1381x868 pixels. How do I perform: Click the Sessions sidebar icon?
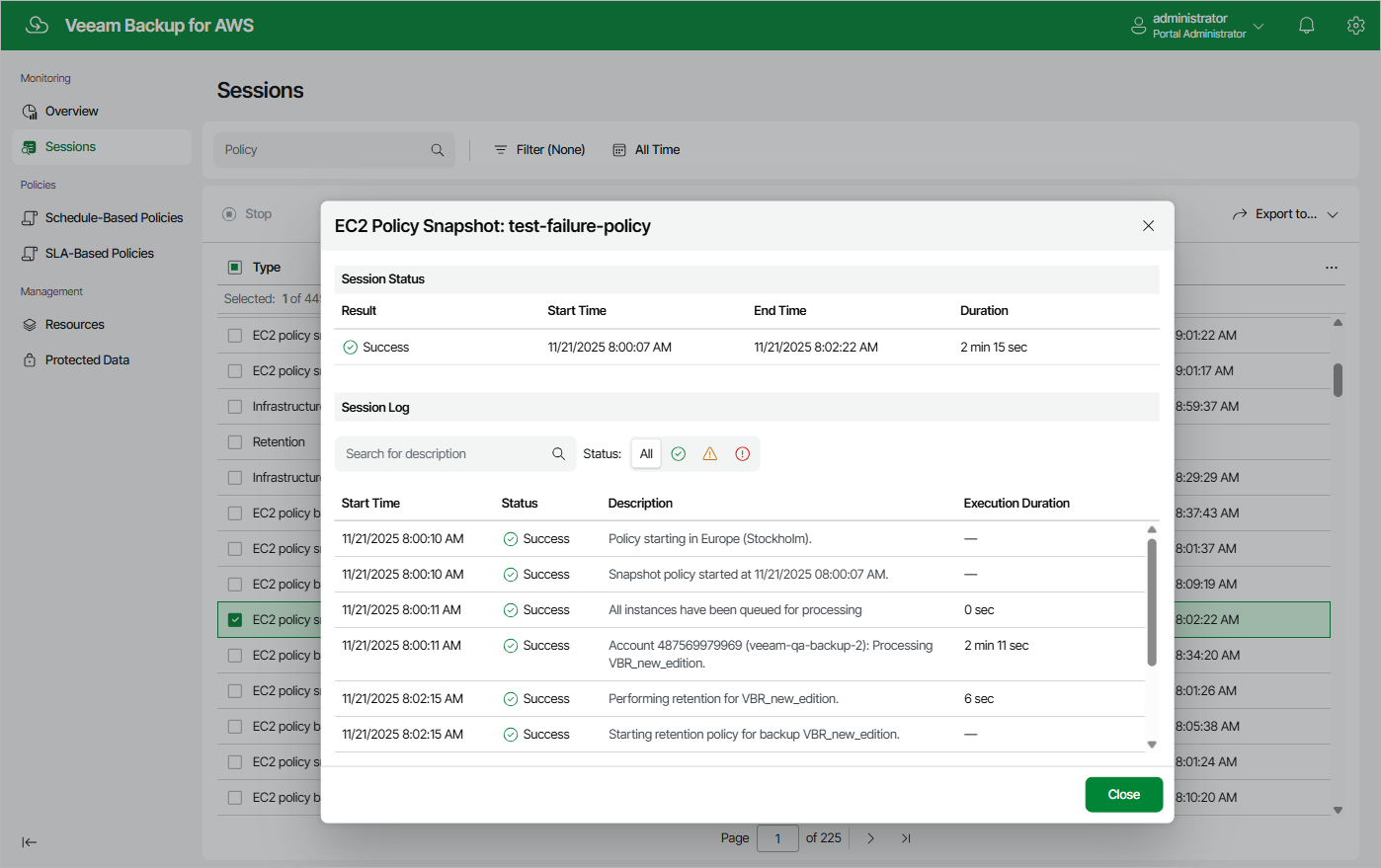(x=30, y=147)
